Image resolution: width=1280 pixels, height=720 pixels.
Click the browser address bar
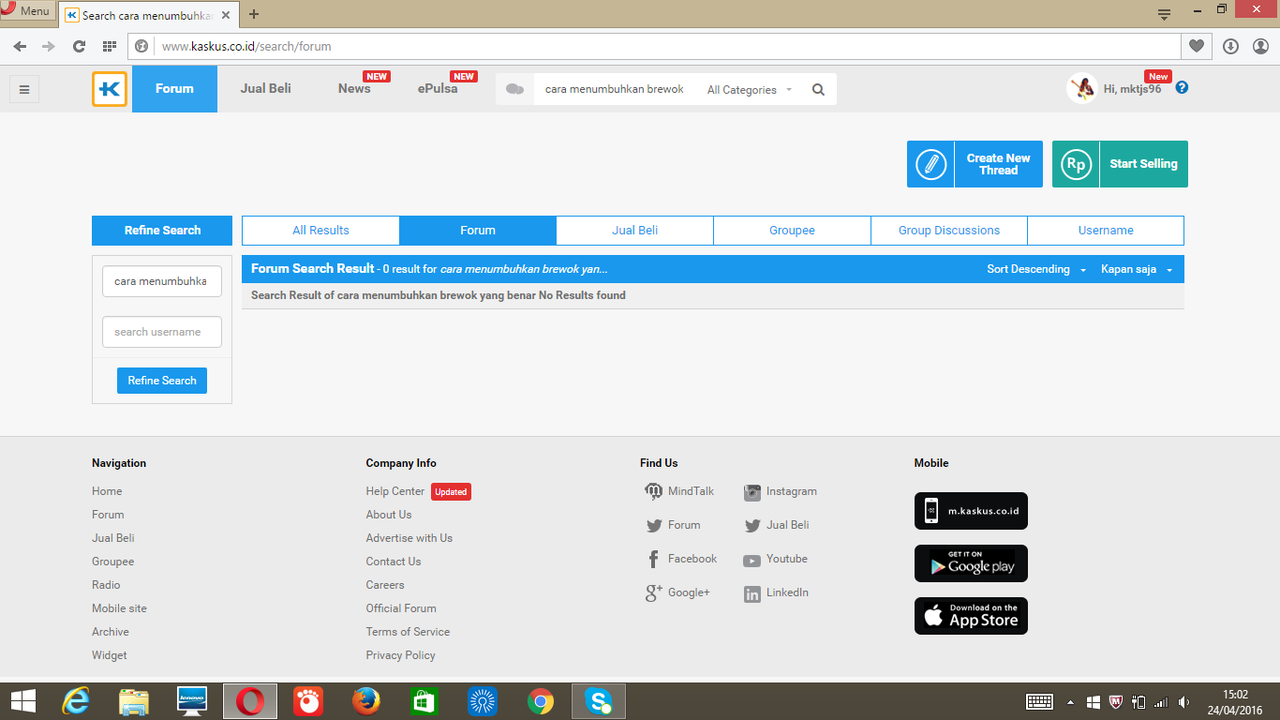(655, 46)
